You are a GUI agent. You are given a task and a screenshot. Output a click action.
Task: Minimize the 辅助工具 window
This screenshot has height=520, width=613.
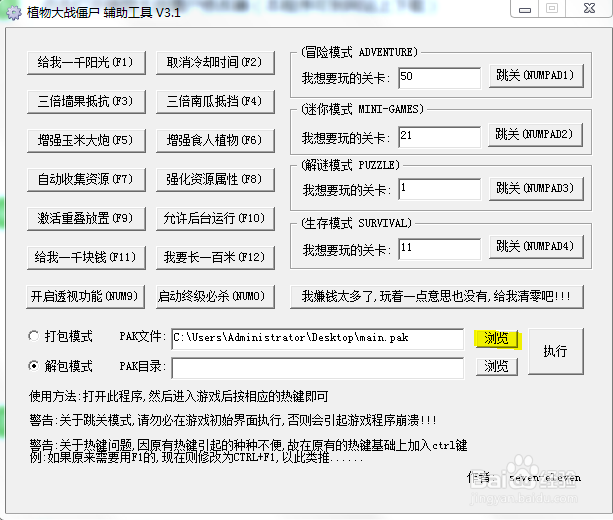[x=525, y=9]
